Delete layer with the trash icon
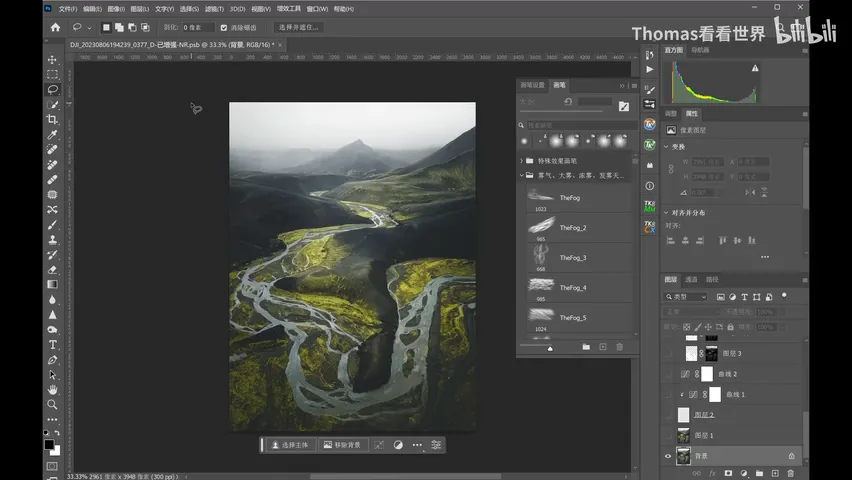The height and width of the screenshot is (480, 852). point(791,473)
